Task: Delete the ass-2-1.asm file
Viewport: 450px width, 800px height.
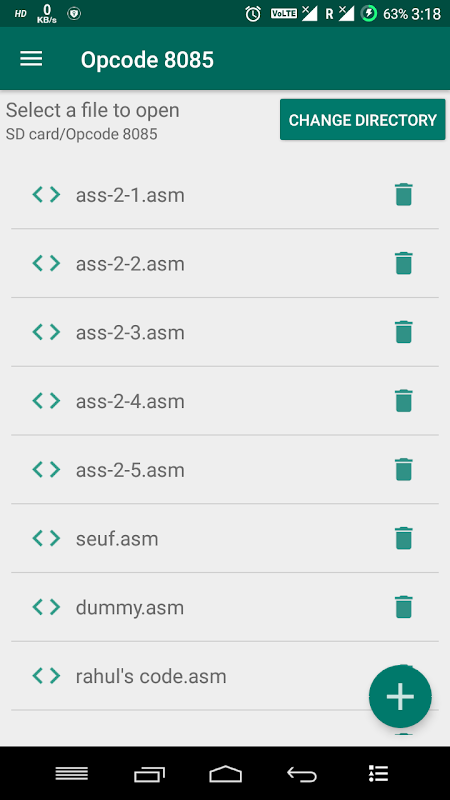Action: 403,195
